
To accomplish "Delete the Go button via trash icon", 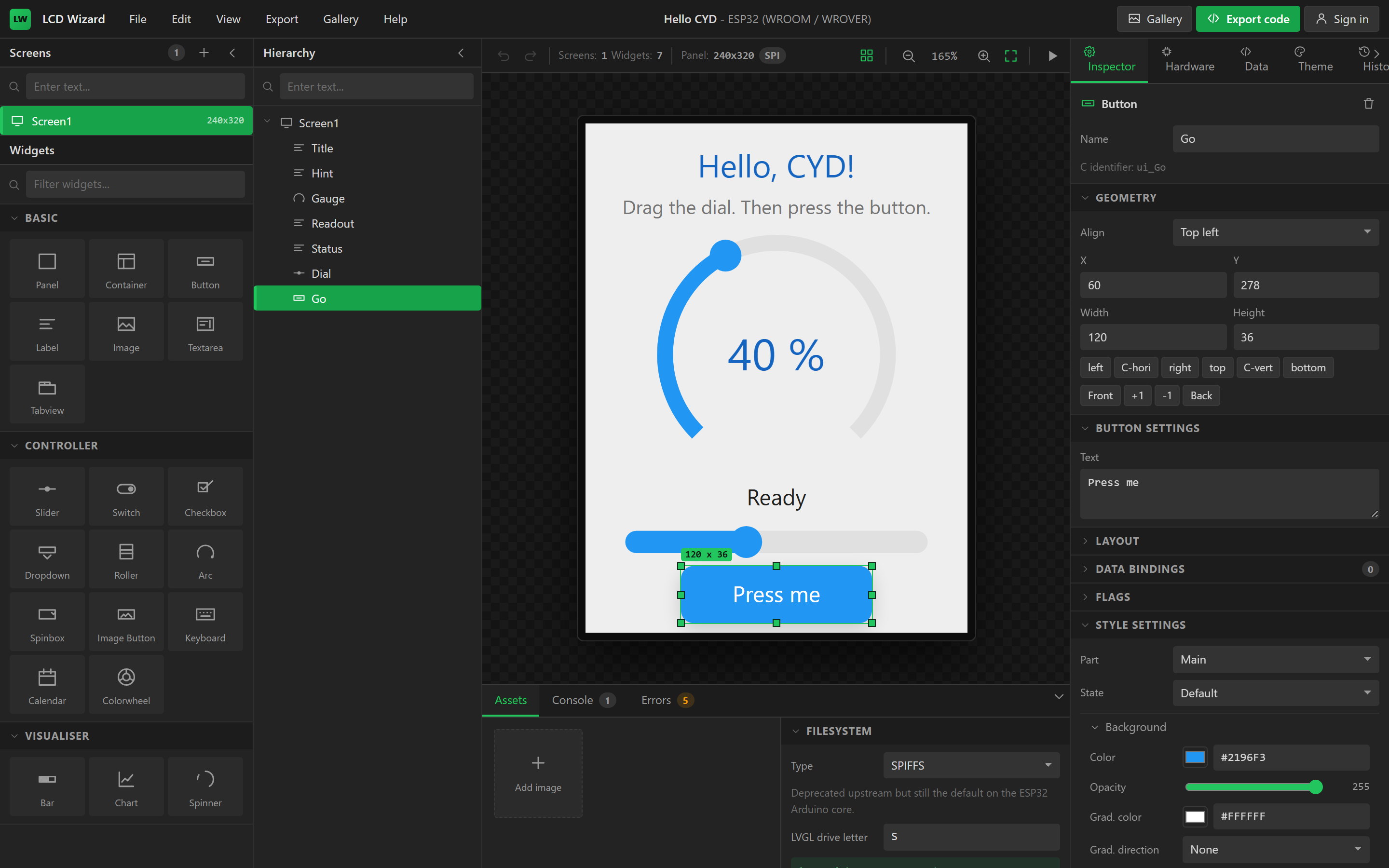I will 1368,104.
